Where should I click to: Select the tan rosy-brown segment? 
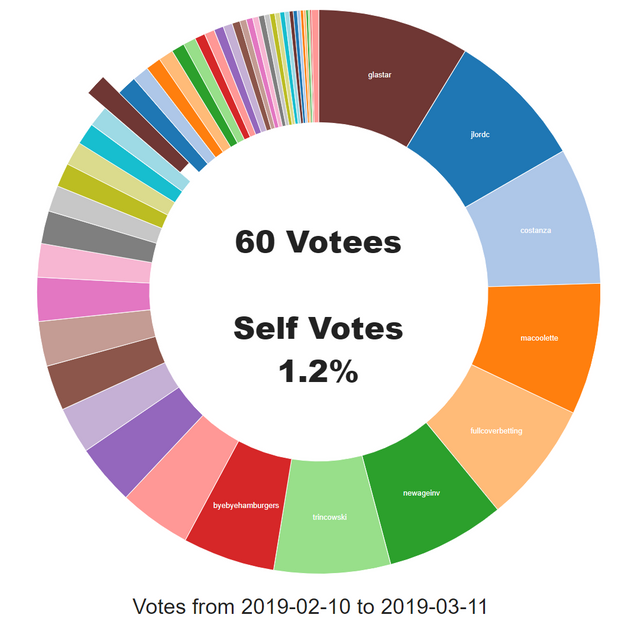click(x=96, y=337)
